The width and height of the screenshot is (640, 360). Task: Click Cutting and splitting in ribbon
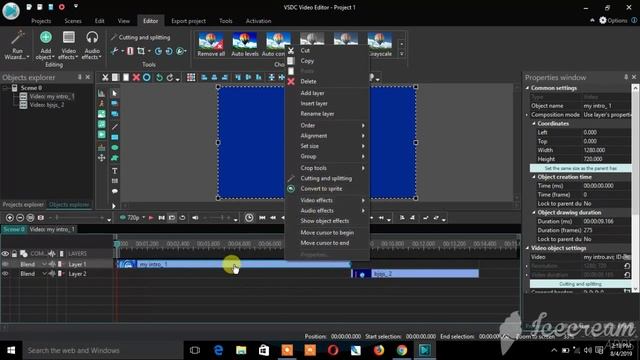(140, 37)
